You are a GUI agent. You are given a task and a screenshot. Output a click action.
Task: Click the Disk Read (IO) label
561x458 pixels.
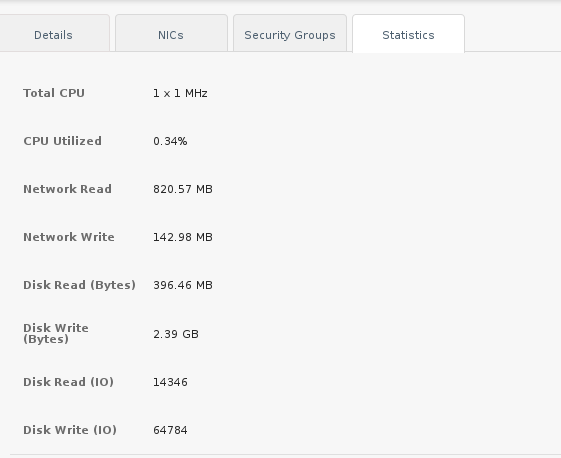[68, 382]
